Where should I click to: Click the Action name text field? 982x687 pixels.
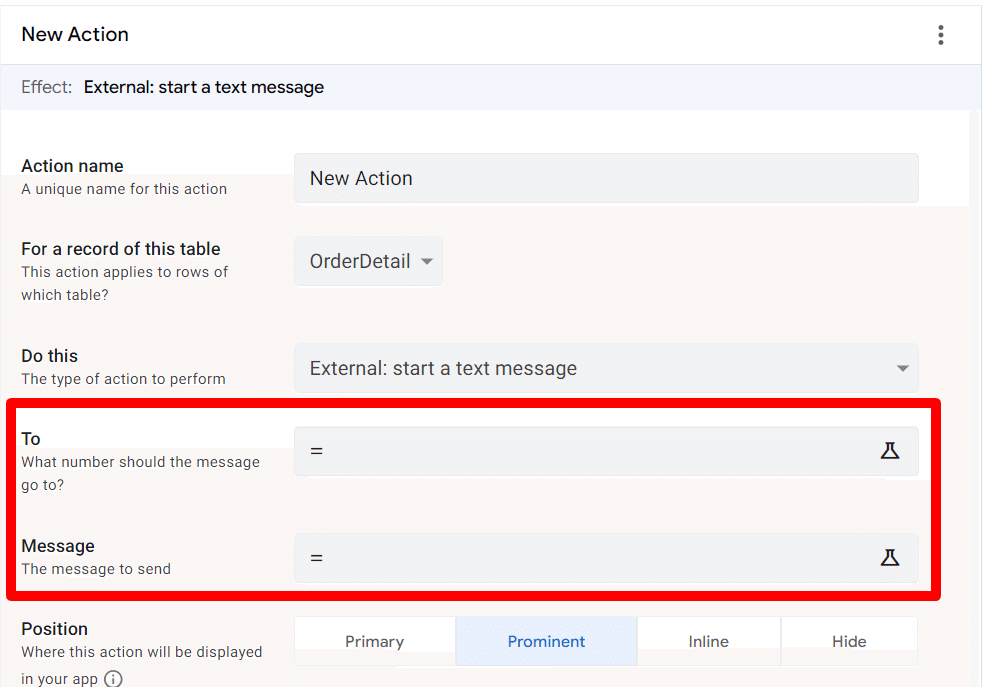pyautogui.click(x=605, y=178)
